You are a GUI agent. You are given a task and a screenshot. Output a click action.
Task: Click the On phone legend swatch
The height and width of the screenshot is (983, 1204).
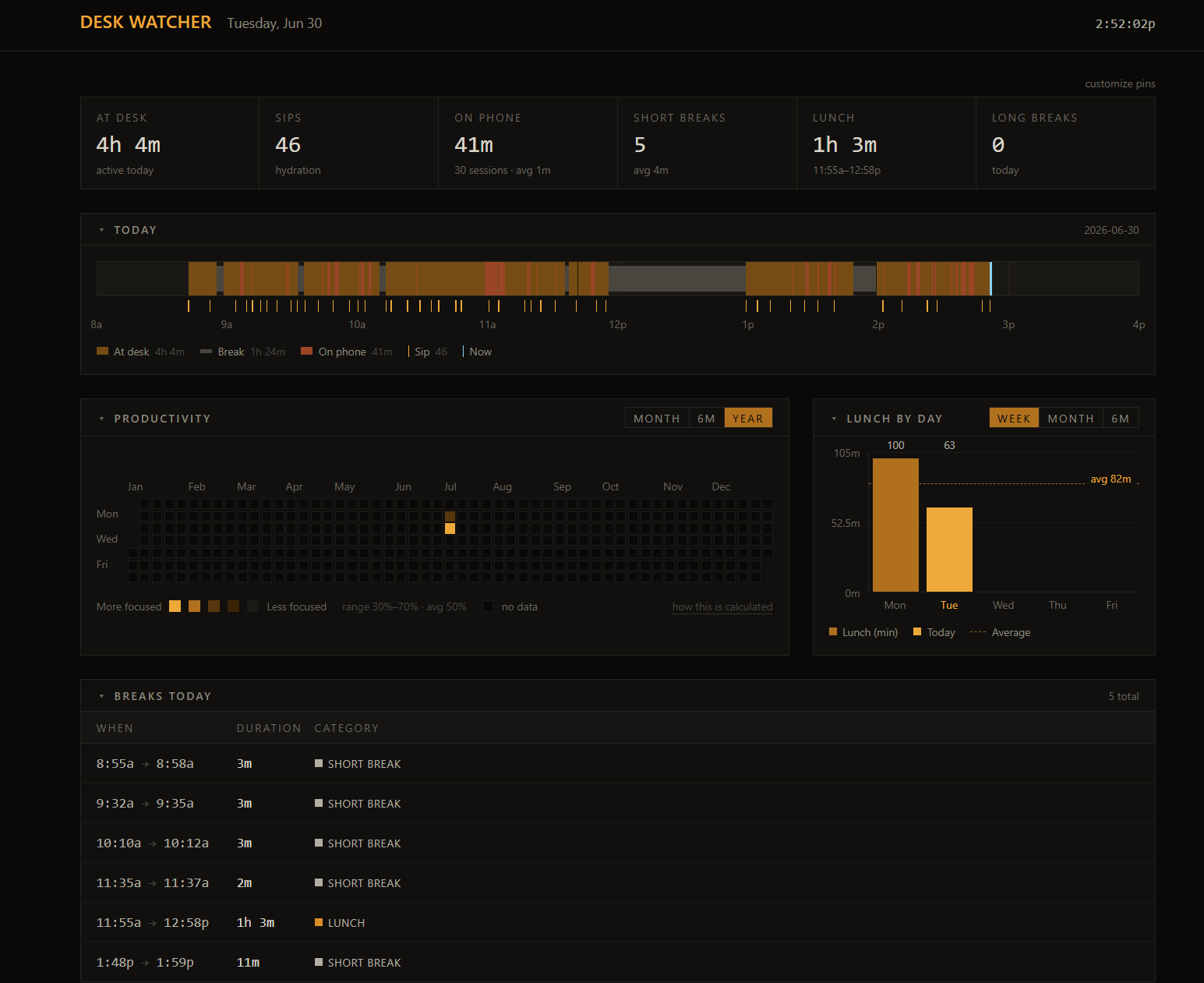tap(306, 351)
